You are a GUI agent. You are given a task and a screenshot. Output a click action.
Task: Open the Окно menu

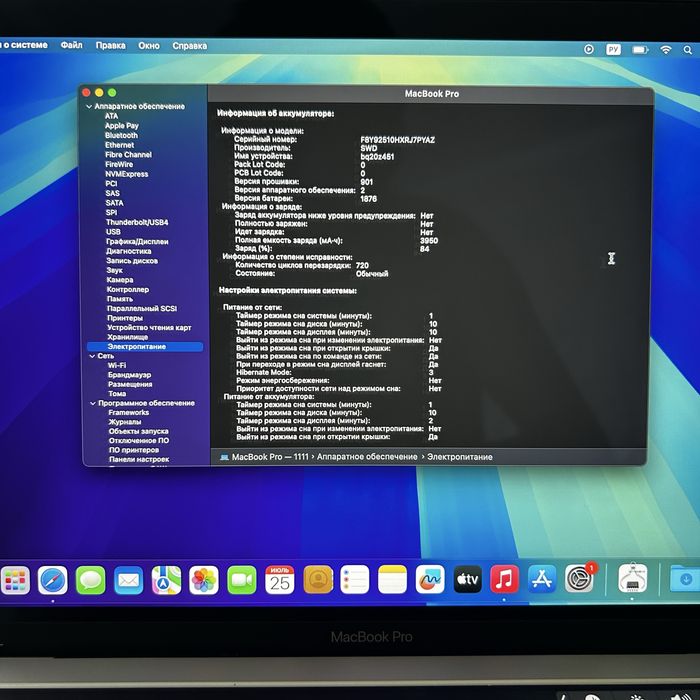coord(149,46)
